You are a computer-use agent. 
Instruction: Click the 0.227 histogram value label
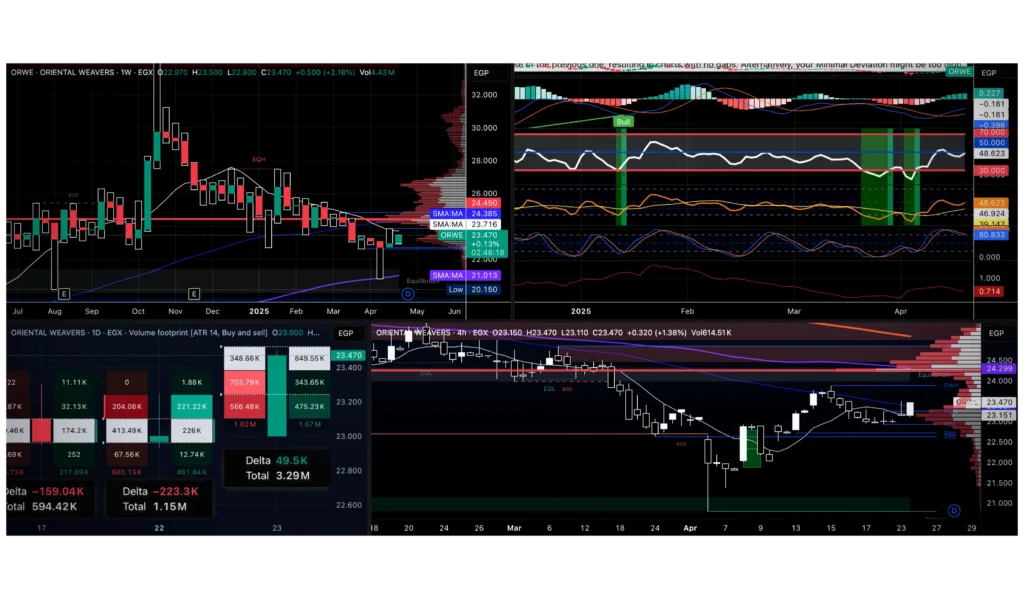[x=989, y=93]
